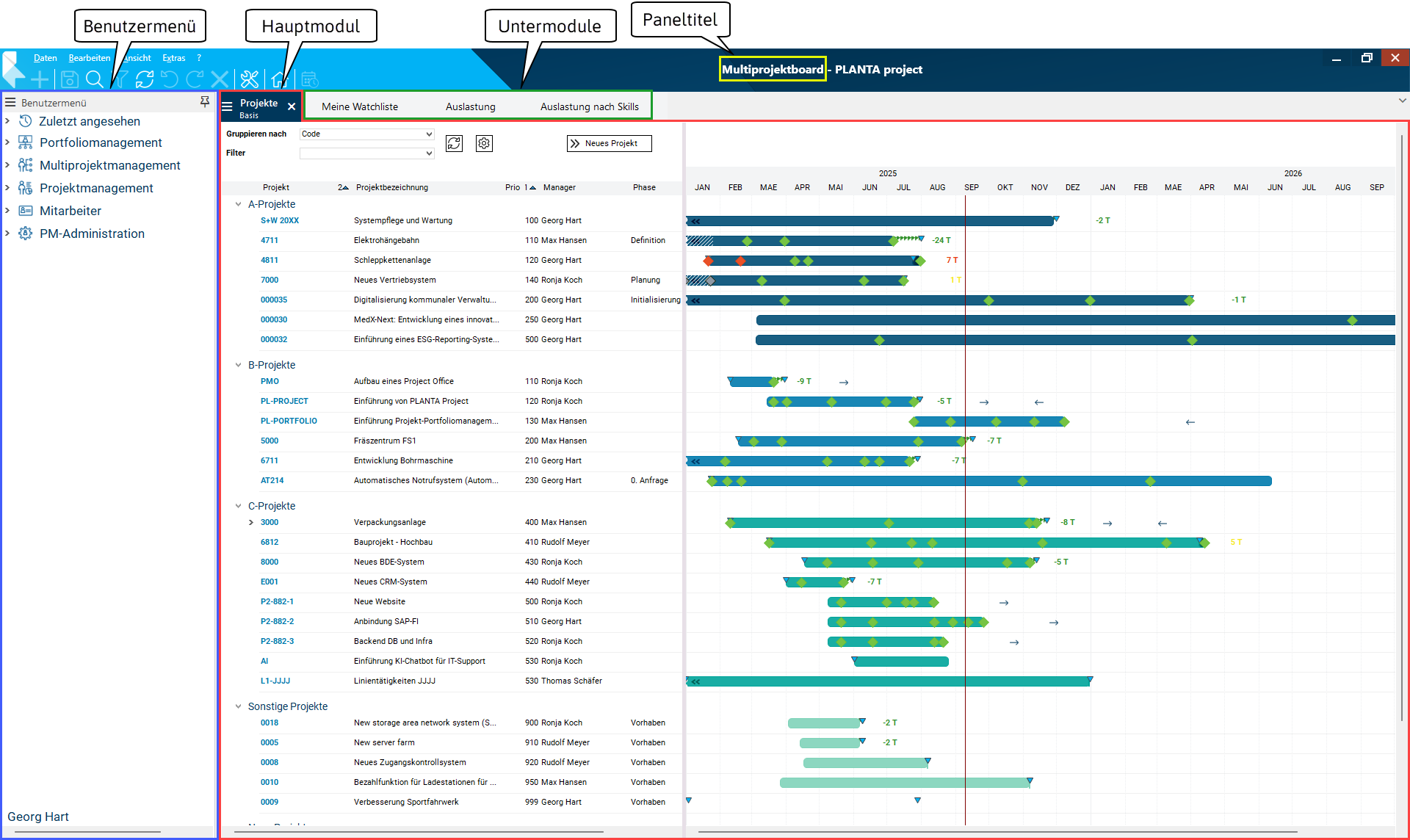Click the settings gear beside the Filter
This screenshot has width=1410, height=840.
[x=483, y=143]
